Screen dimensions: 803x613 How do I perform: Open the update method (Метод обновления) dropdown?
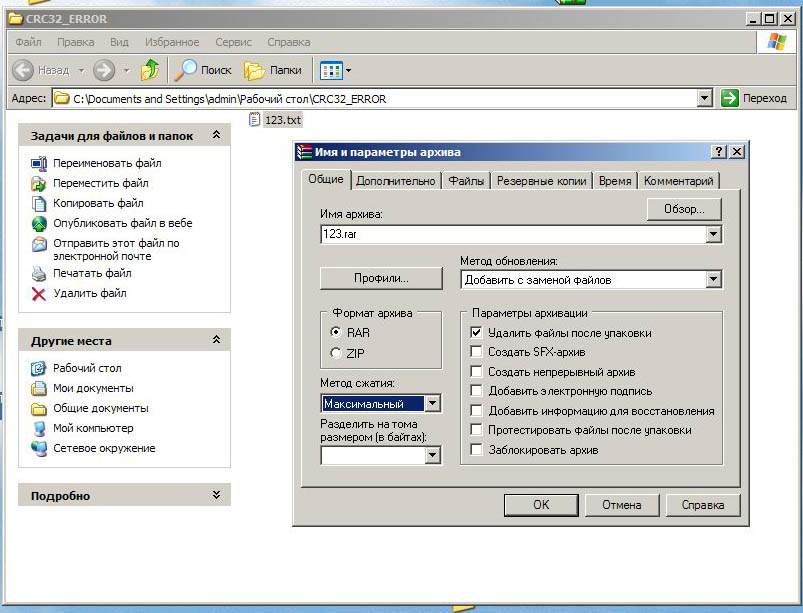tap(713, 280)
